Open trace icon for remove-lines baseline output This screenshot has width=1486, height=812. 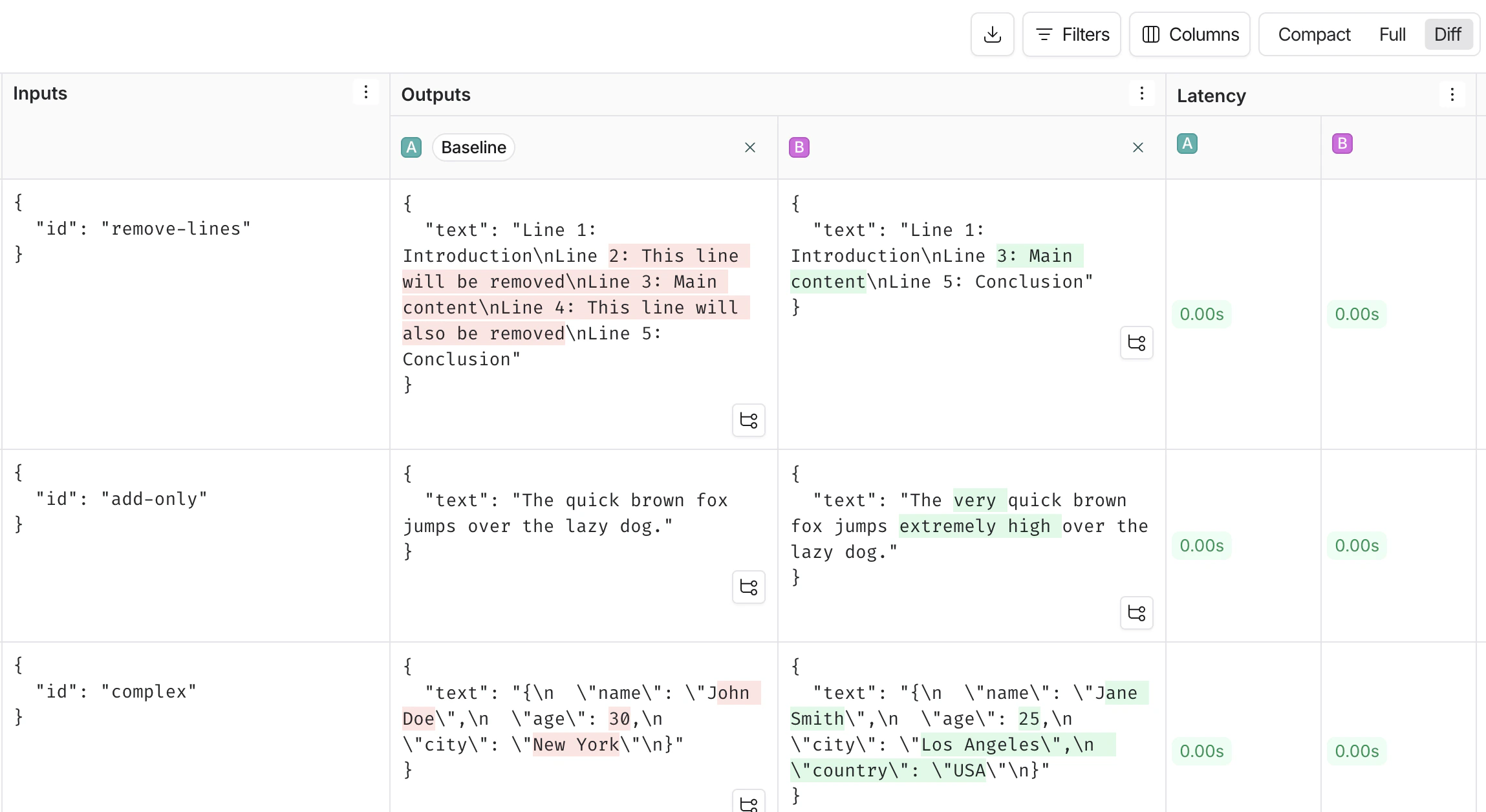pos(749,420)
